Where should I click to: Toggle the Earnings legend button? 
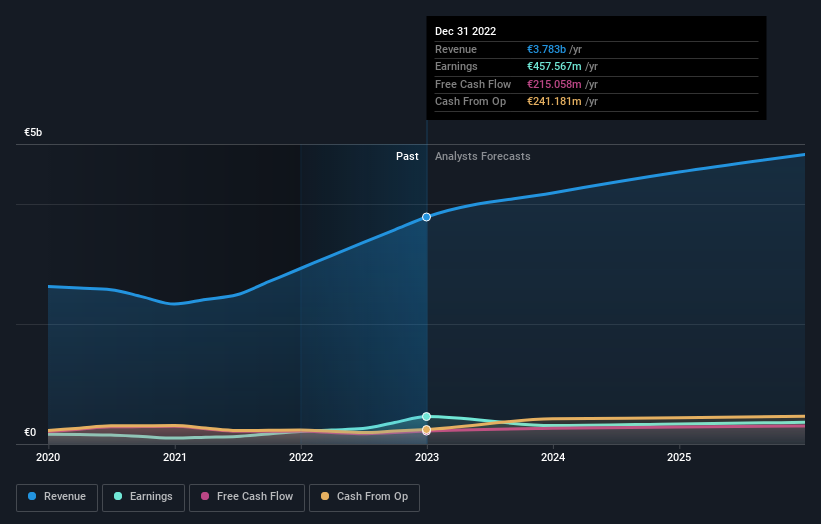point(143,497)
